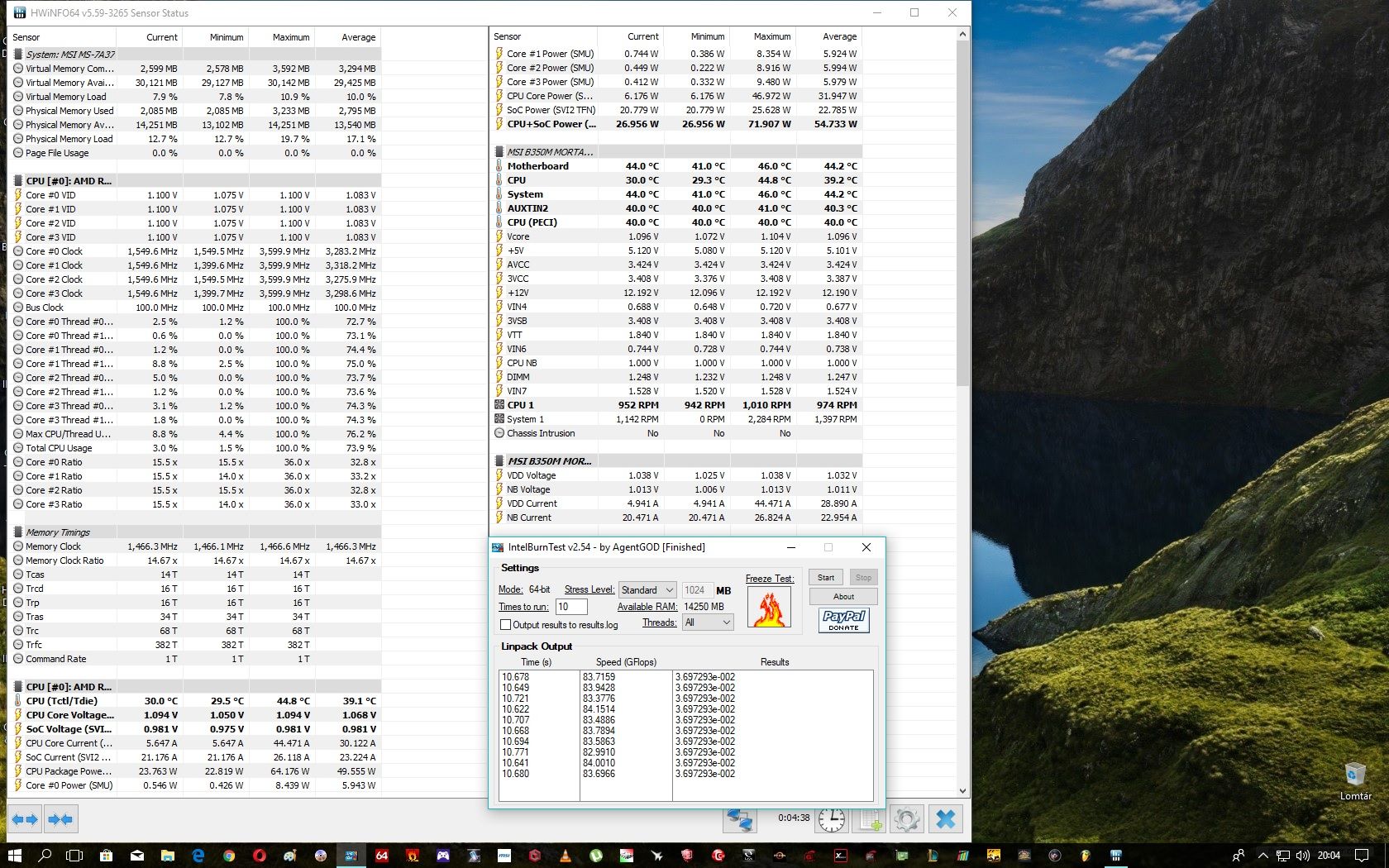Select the 'System: MSI MS-7A37' group header
1389x868 pixels.
pos(195,55)
